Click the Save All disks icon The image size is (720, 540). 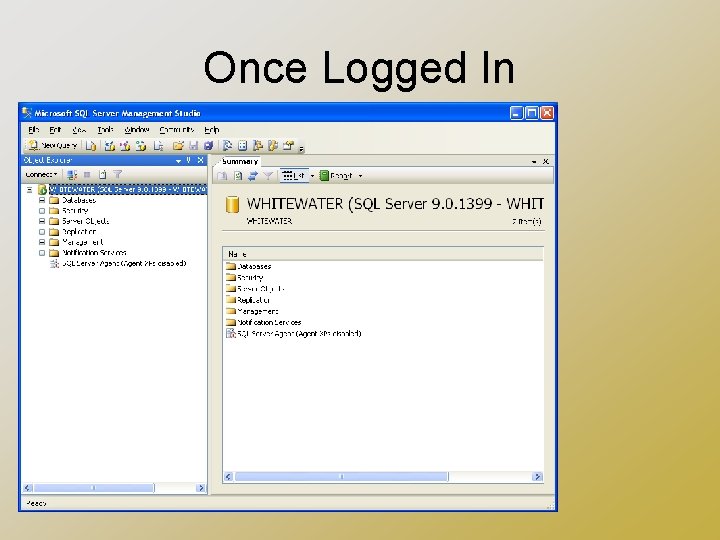pos(208,146)
